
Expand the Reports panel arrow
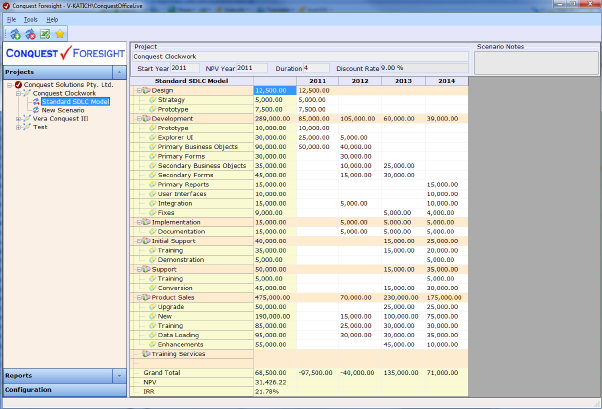click(x=119, y=376)
